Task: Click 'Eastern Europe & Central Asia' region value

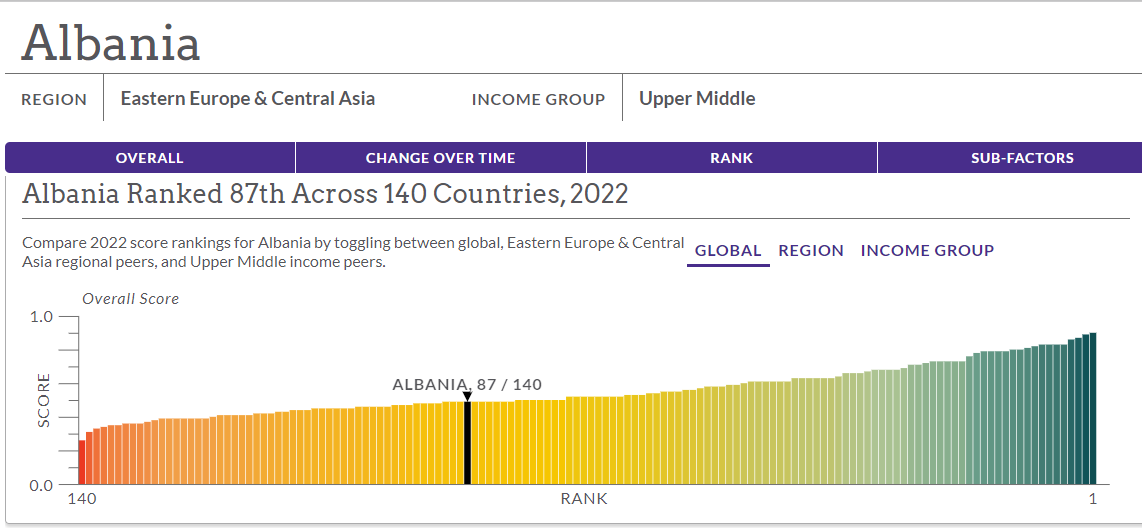Action: click(248, 98)
